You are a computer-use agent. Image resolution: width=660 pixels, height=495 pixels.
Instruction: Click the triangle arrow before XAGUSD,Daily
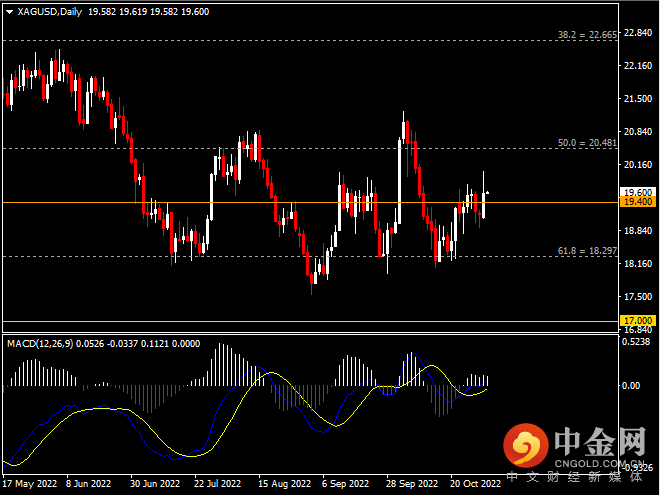click(9, 12)
